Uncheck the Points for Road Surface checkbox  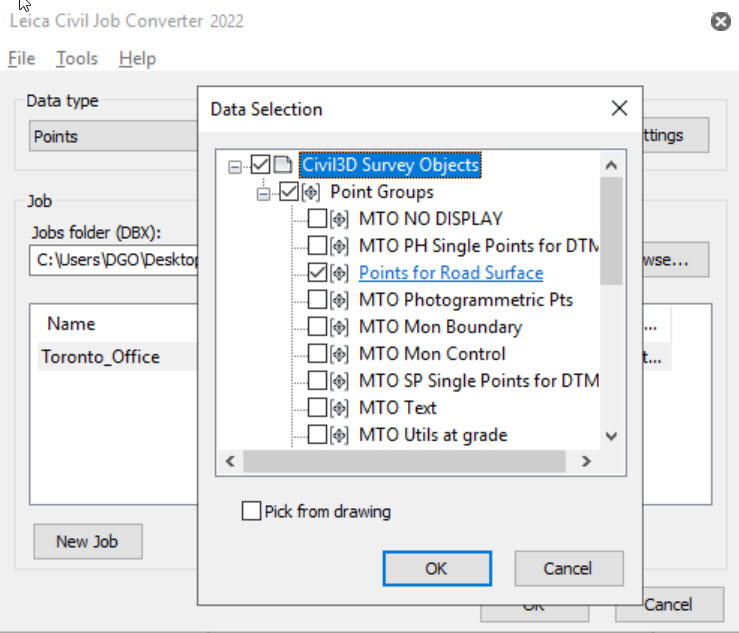tap(317, 272)
